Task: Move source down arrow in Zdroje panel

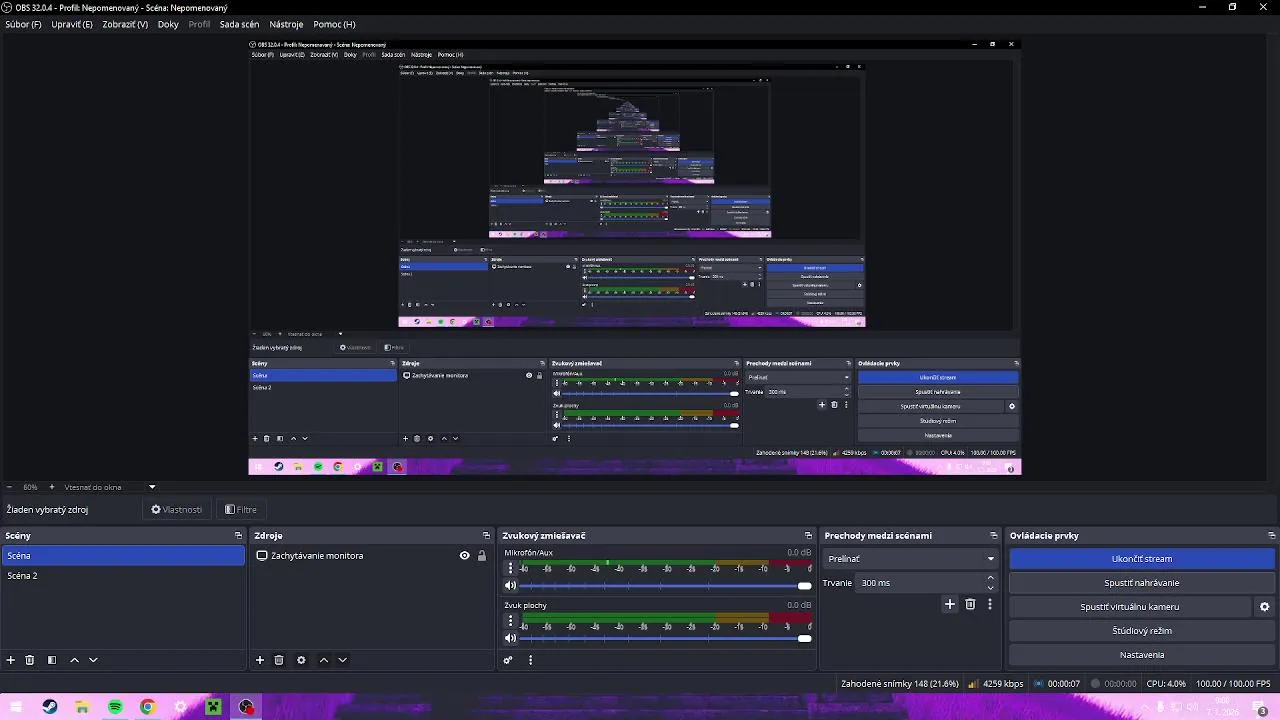Action: click(342, 660)
